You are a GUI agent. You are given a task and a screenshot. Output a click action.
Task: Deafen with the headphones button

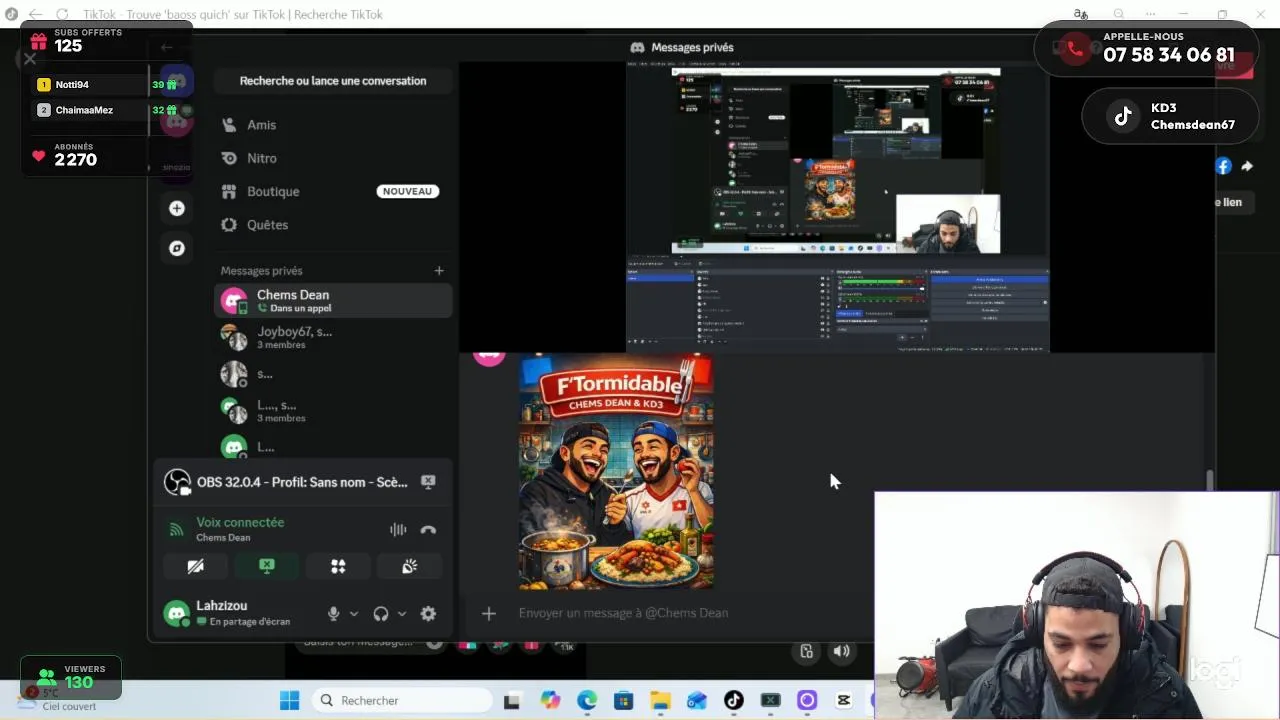381,614
